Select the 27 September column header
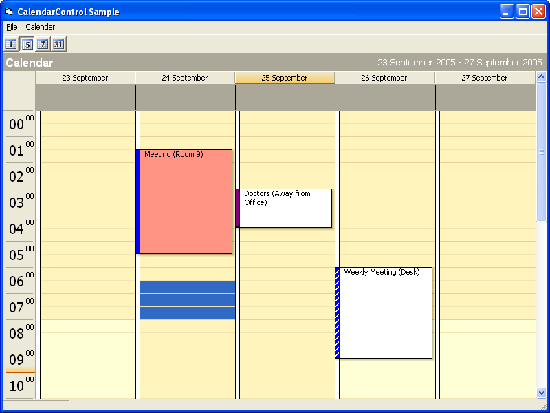Viewport: 550px width, 413px height. [485, 78]
